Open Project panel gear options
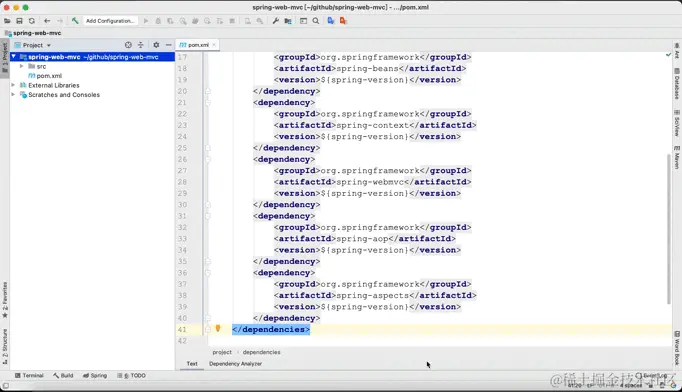 pos(156,45)
